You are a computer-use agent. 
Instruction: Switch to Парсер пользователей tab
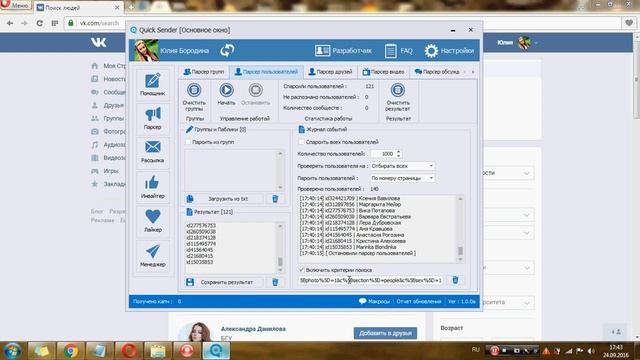(266, 72)
